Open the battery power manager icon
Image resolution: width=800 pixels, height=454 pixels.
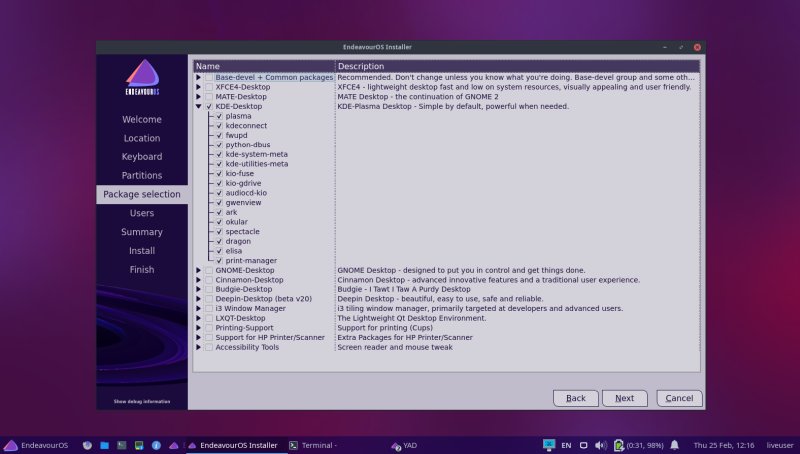point(619,445)
